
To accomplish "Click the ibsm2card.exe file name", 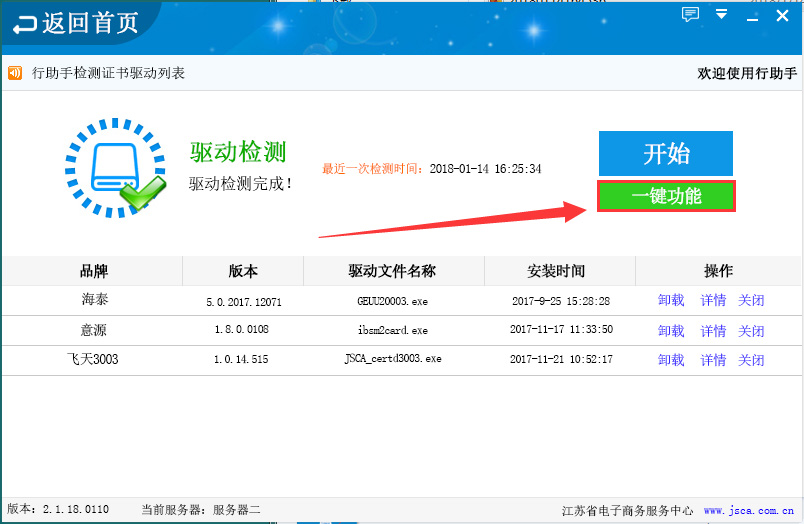I will click(x=393, y=330).
